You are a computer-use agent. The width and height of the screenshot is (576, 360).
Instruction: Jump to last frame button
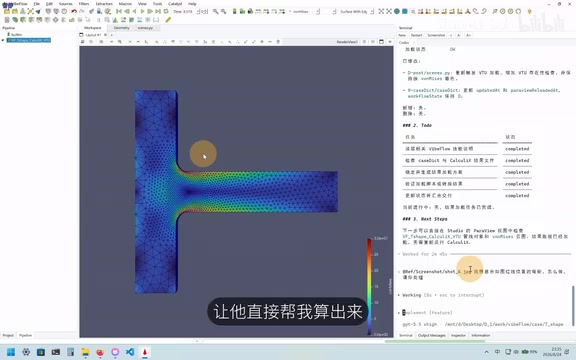coord(158,12)
